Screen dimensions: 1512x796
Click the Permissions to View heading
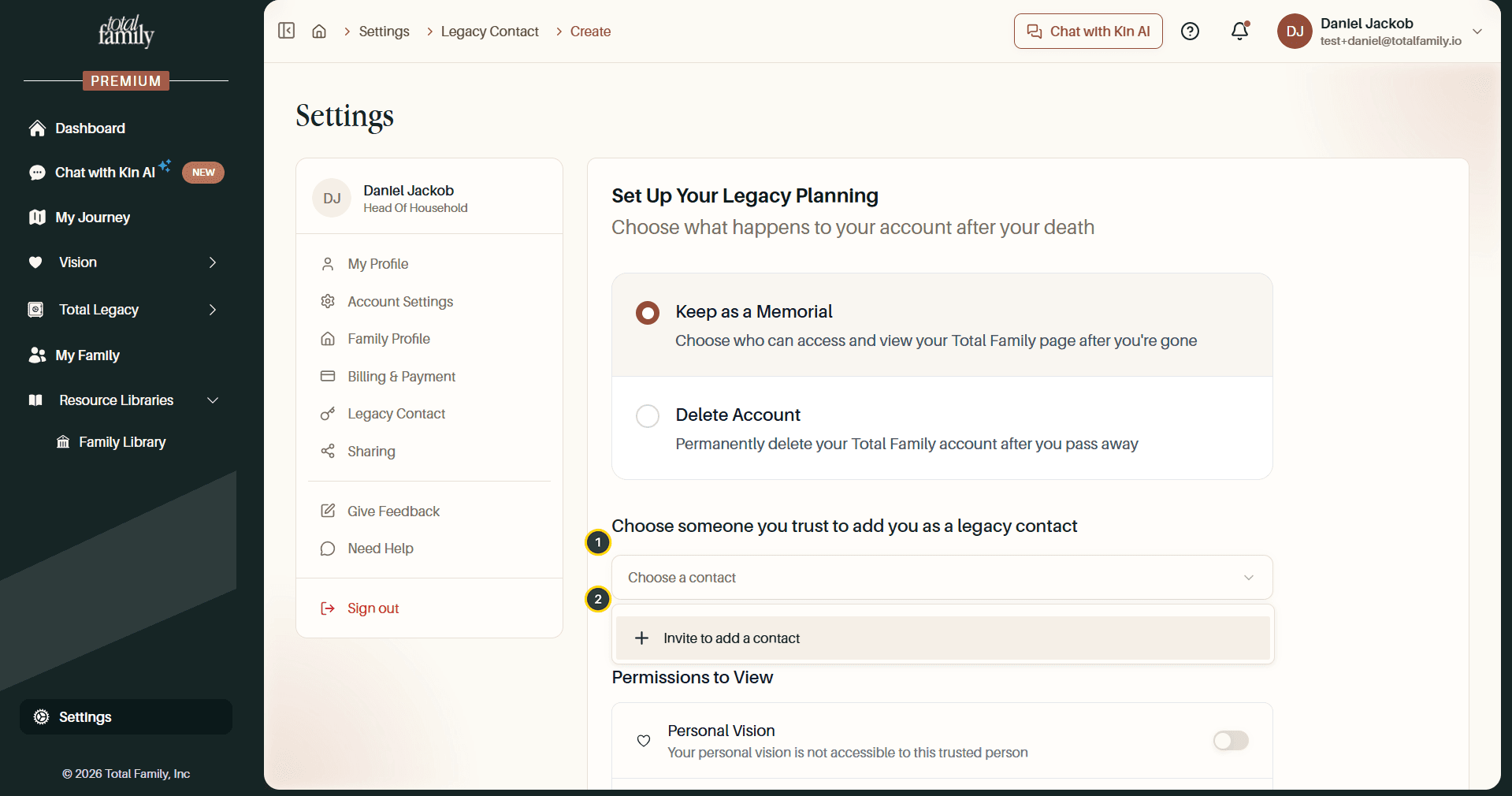[x=692, y=678]
